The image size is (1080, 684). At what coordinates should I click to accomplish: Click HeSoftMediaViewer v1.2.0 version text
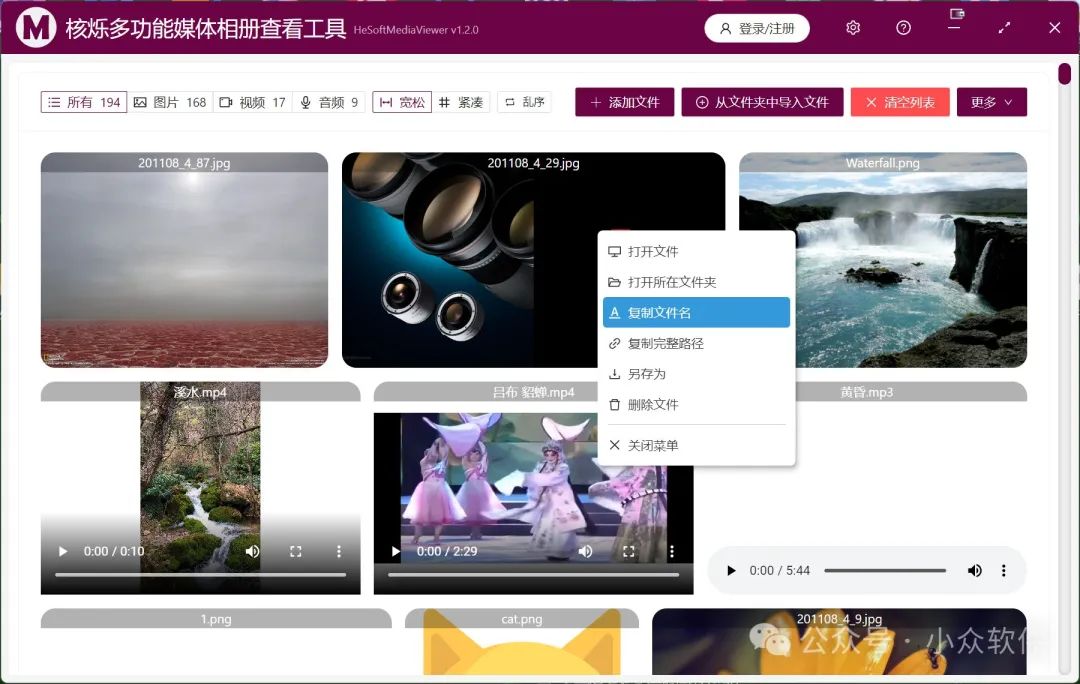pos(416,30)
